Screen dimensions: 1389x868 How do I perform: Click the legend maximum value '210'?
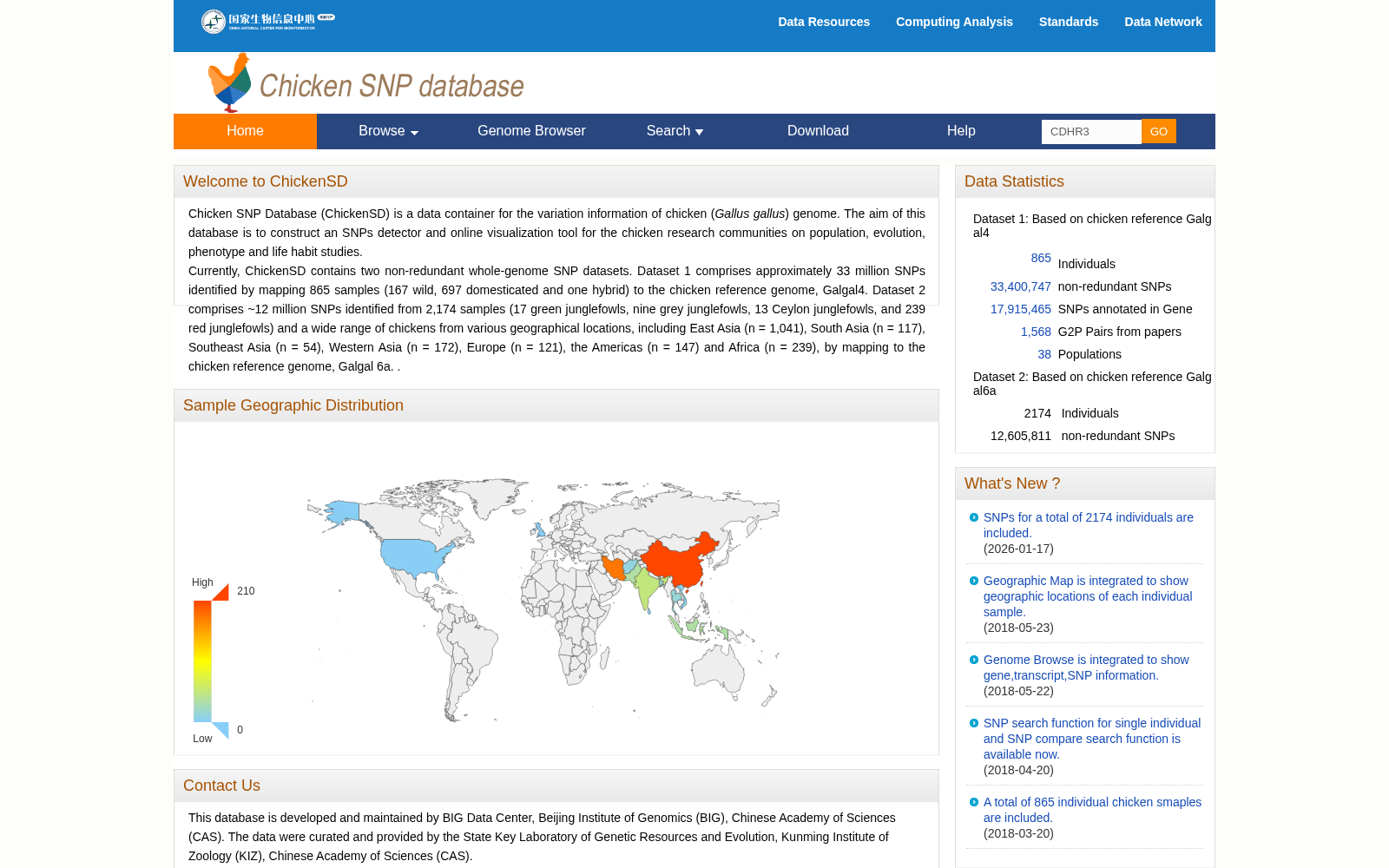246,591
